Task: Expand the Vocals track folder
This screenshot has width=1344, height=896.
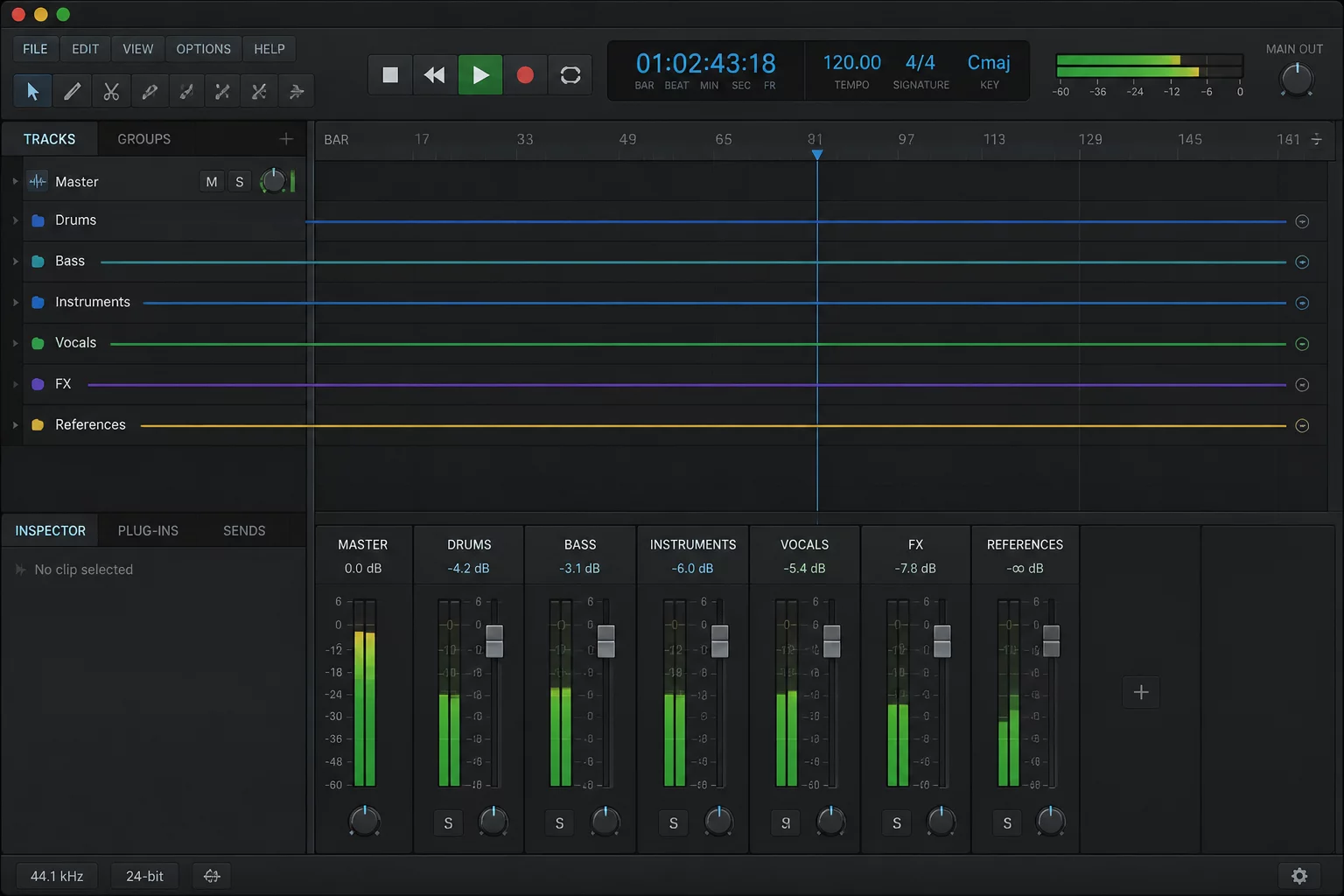Action: 15,343
